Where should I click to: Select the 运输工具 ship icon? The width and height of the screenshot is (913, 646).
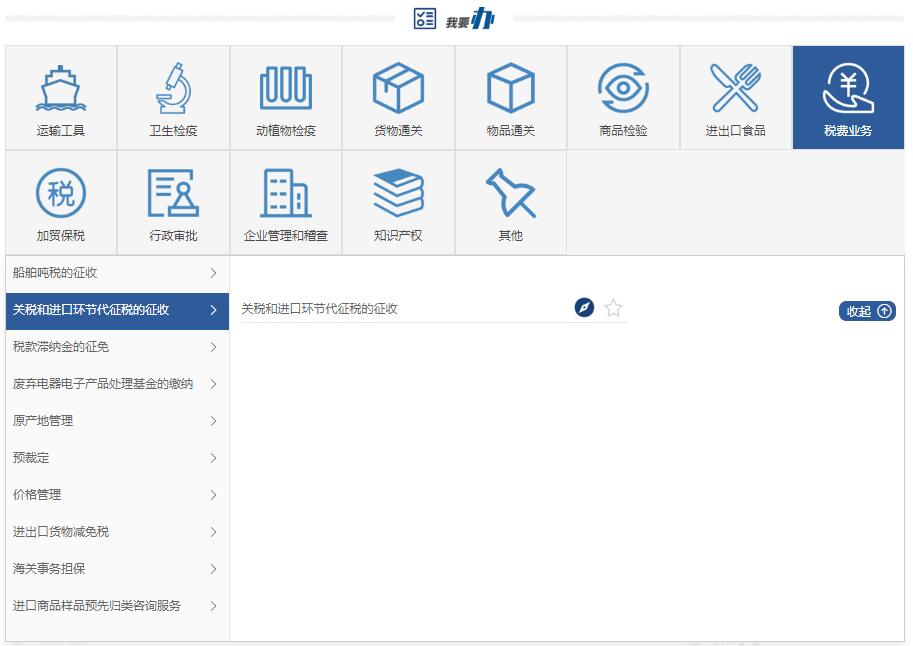click(61, 89)
